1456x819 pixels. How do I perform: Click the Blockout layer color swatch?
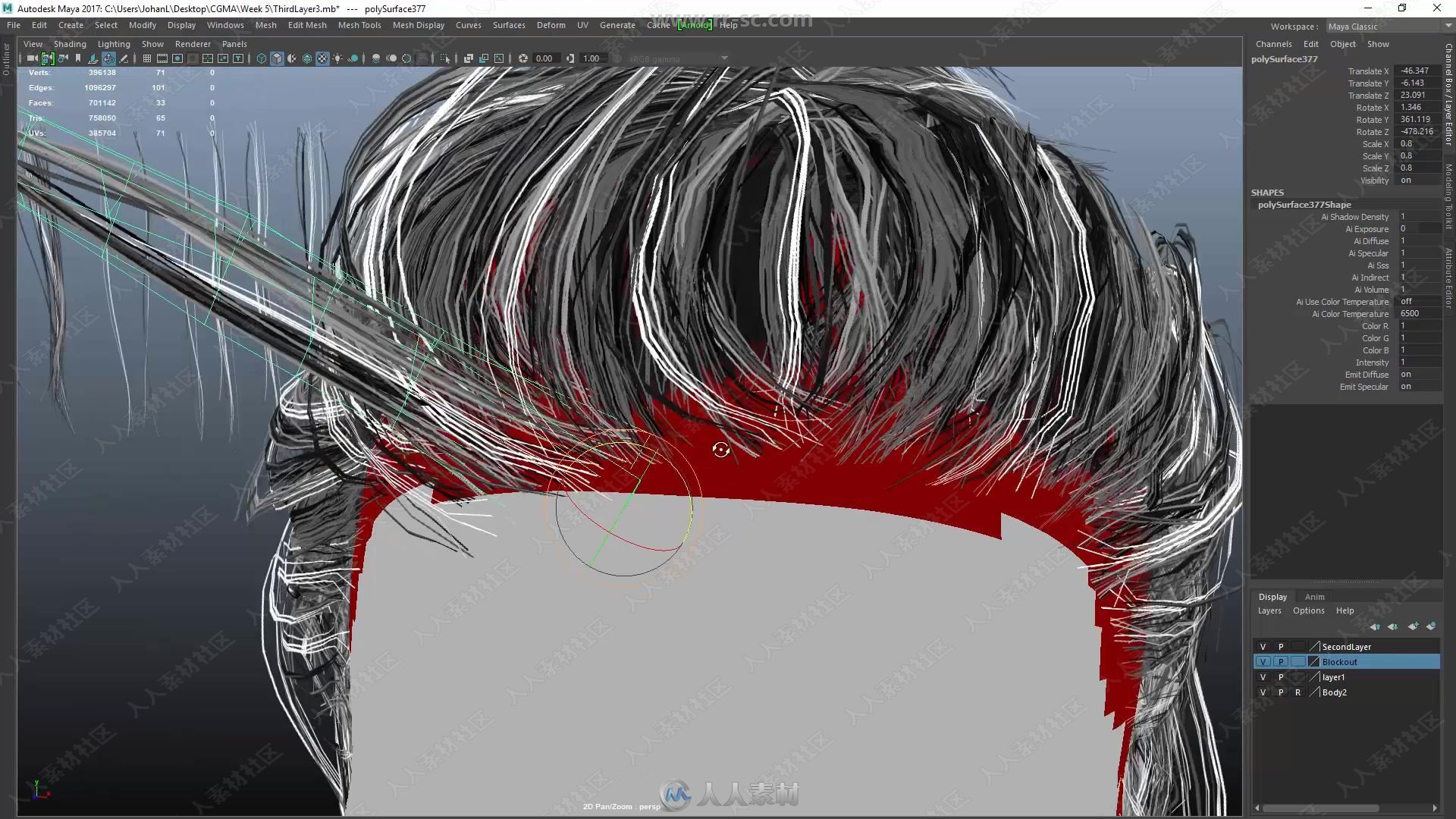pos(1314,662)
